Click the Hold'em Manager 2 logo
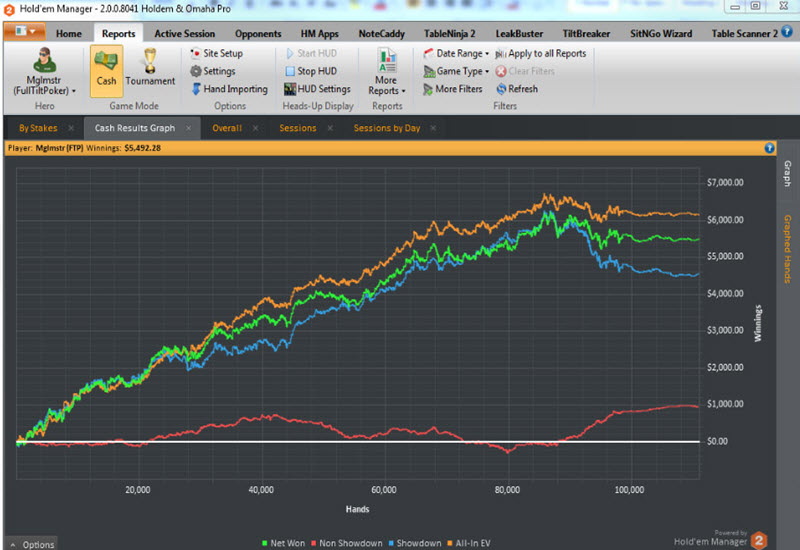The height and width of the screenshot is (550, 800). point(759,540)
